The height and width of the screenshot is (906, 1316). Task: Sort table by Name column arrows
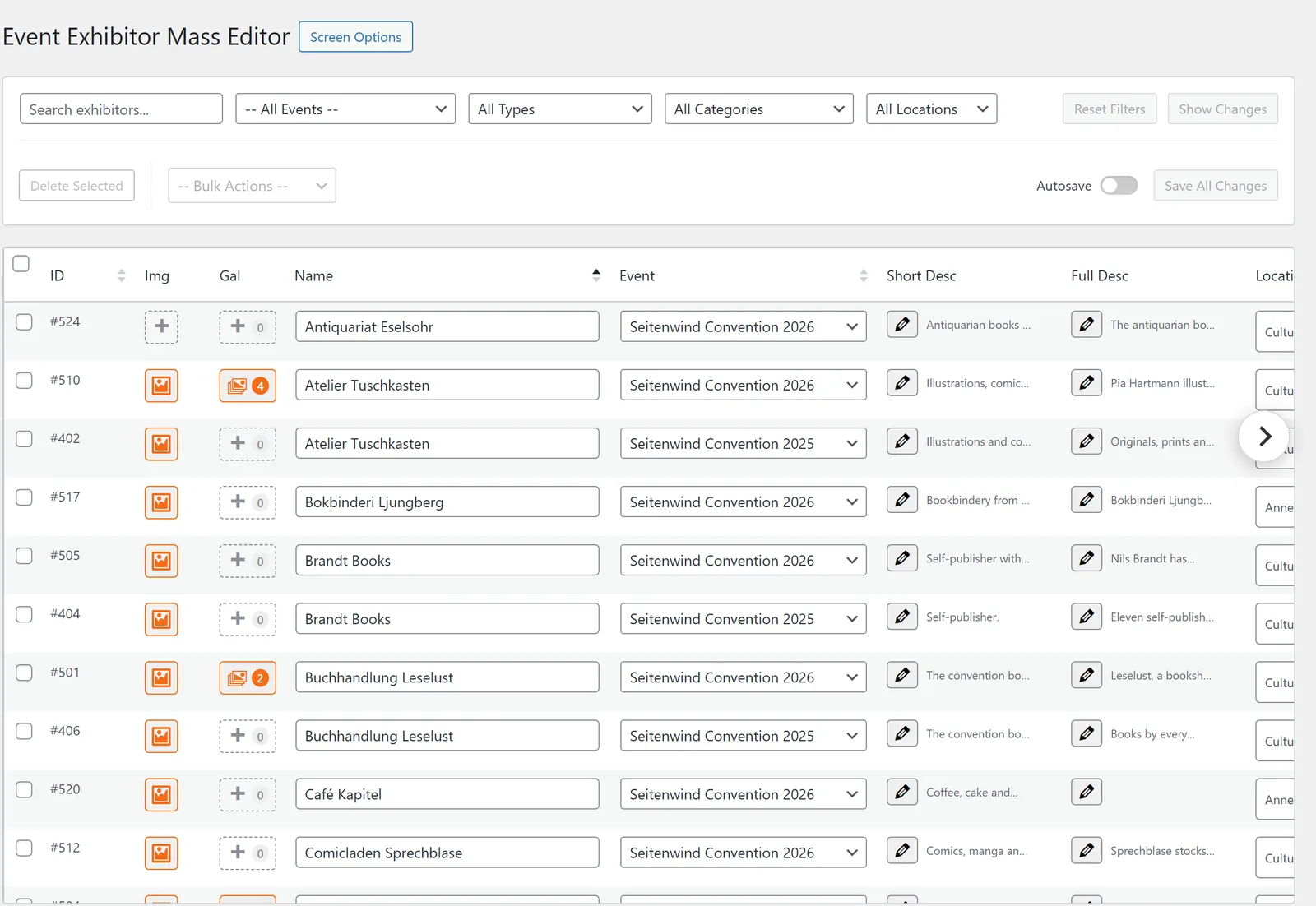click(x=596, y=275)
